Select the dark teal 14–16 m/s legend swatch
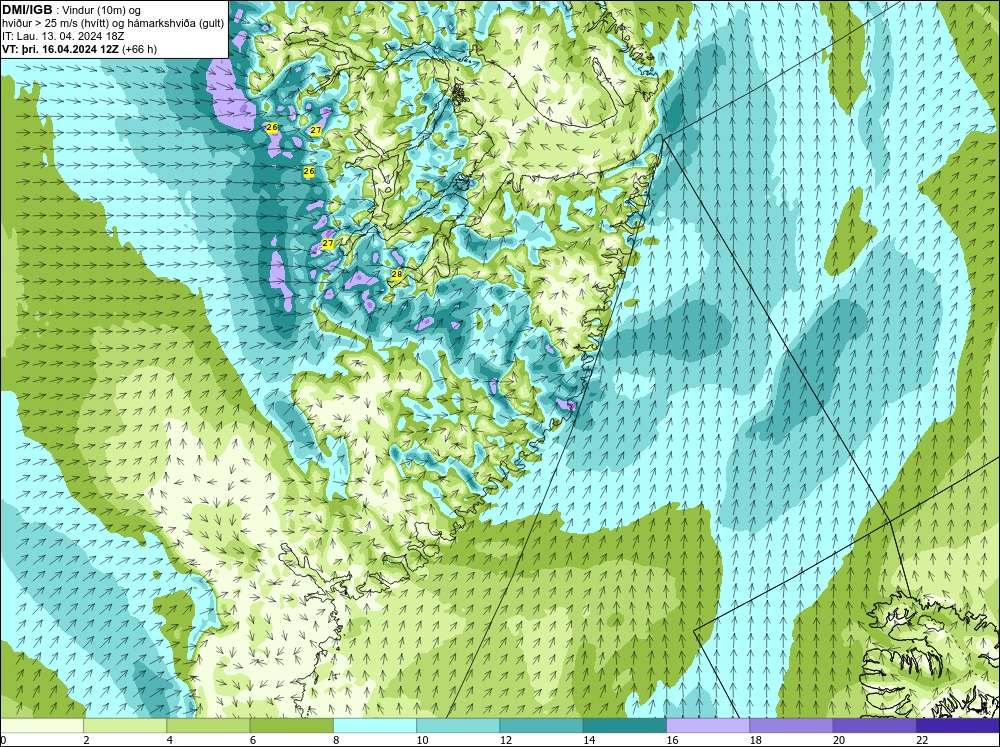The image size is (1000, 747). [x=625, y=725]
